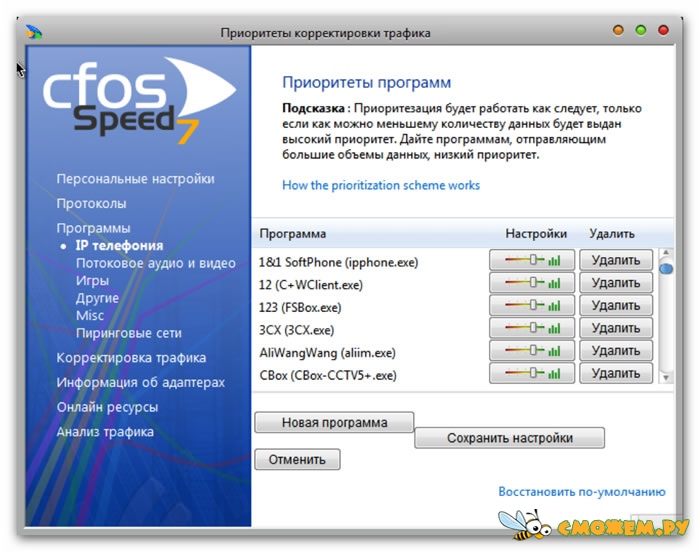Screen dimensions: 700x552
Task: Delete the CBox (CBox-CCTV5+.exe) entry
Action: pos(616,373)
